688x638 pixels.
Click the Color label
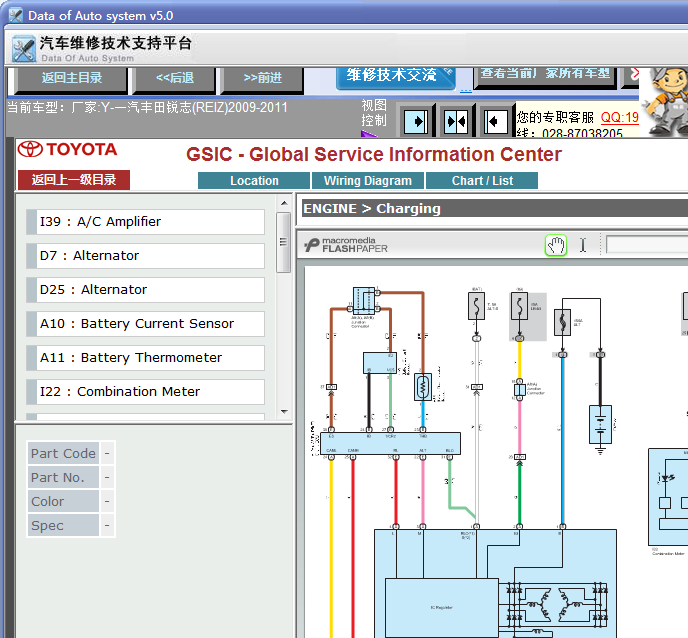point(63,502)
